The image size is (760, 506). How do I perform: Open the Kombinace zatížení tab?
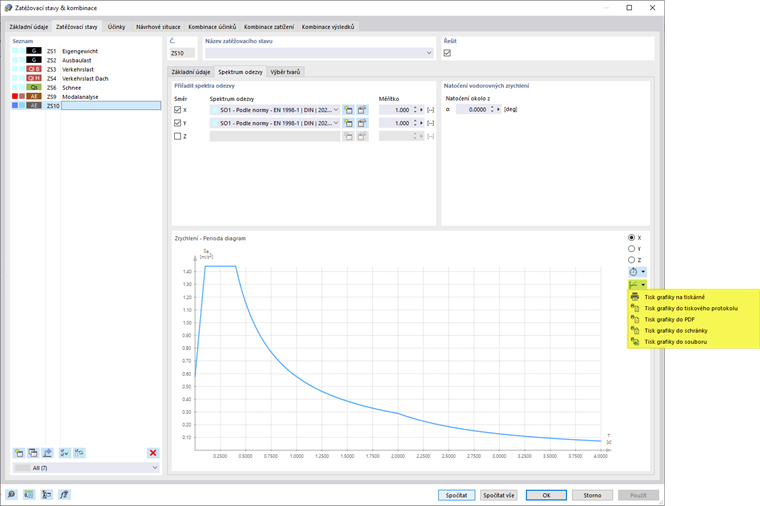coord(269,27)
